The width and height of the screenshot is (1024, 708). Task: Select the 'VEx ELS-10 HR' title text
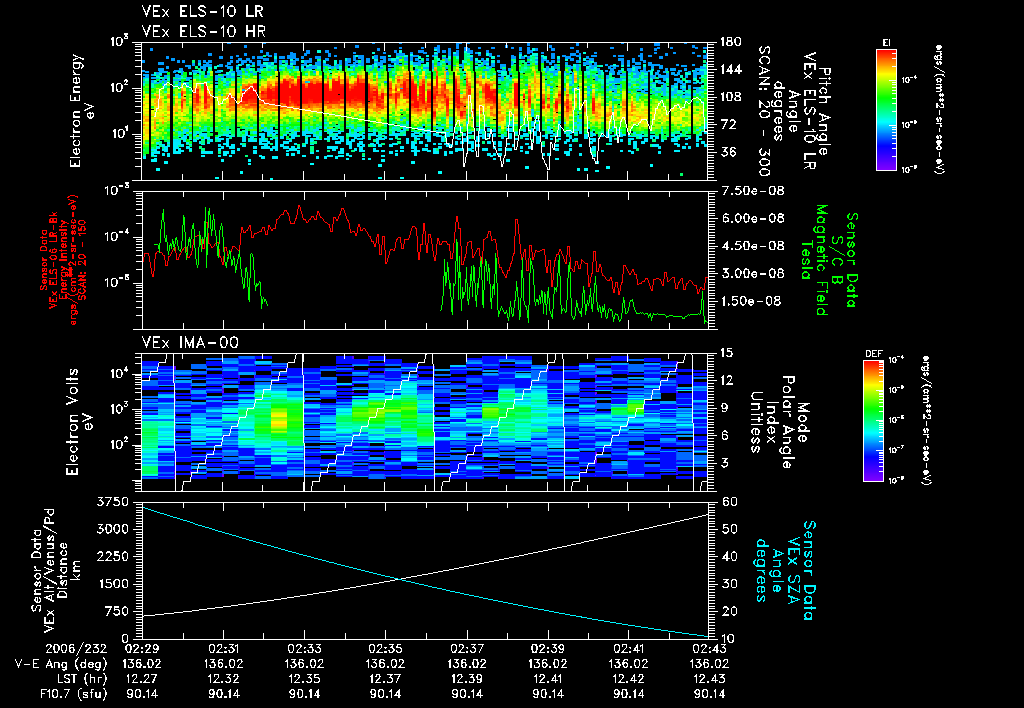204,31
